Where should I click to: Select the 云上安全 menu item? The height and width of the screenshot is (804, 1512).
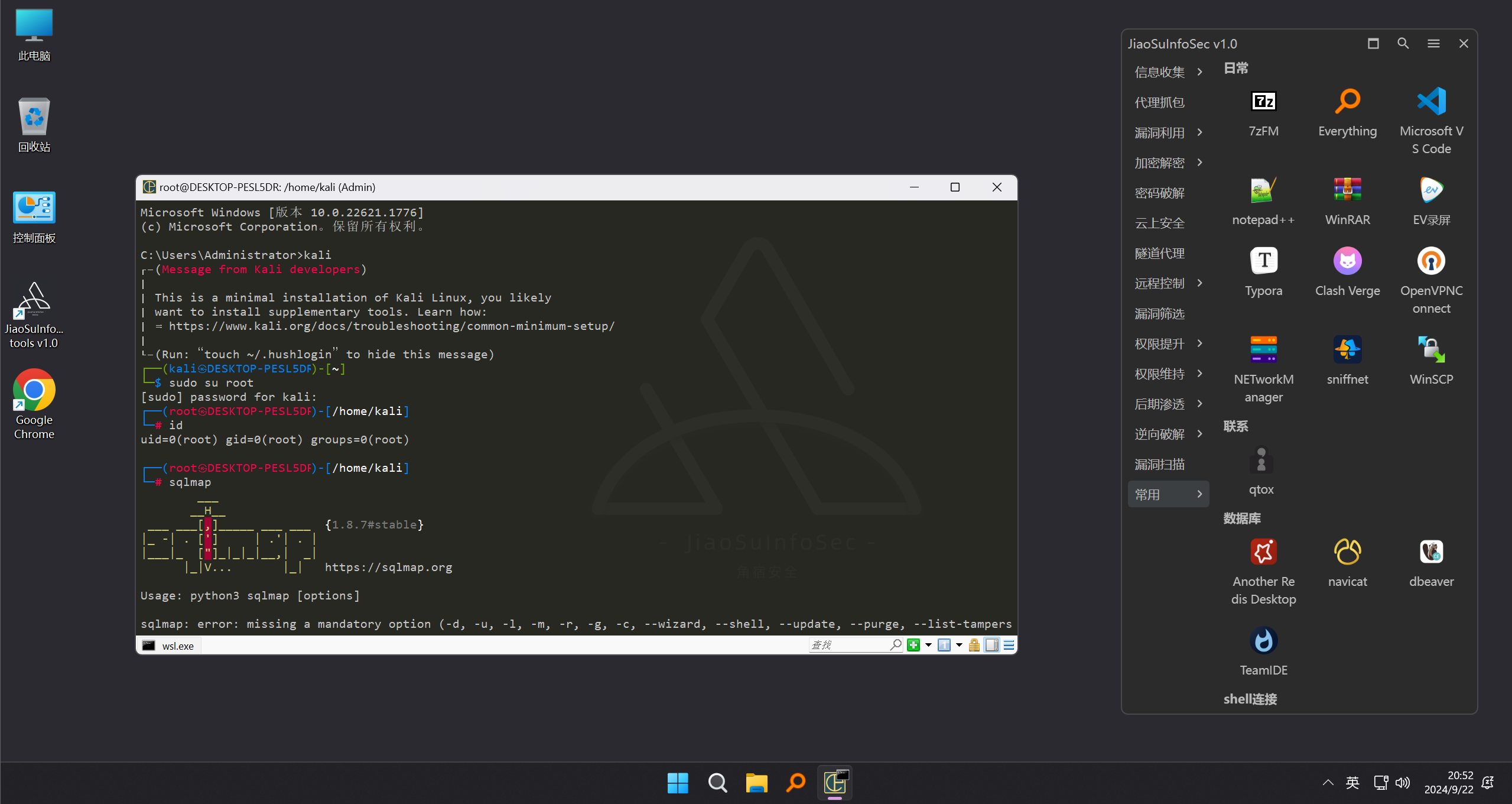(x=1168, y=223)
